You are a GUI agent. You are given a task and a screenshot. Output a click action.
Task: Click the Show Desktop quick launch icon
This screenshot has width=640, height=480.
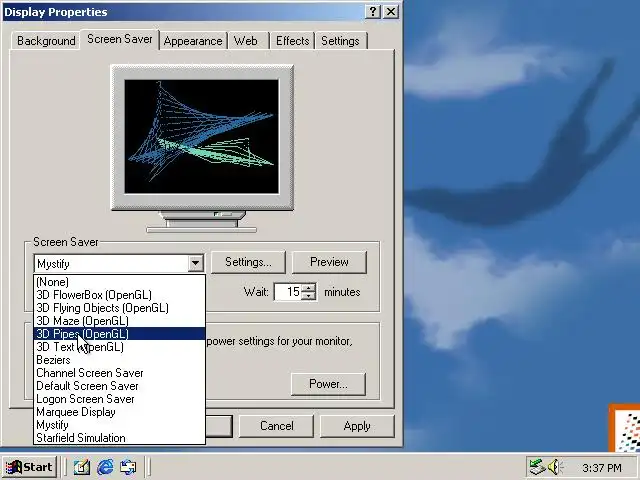(x=81, y=467)
